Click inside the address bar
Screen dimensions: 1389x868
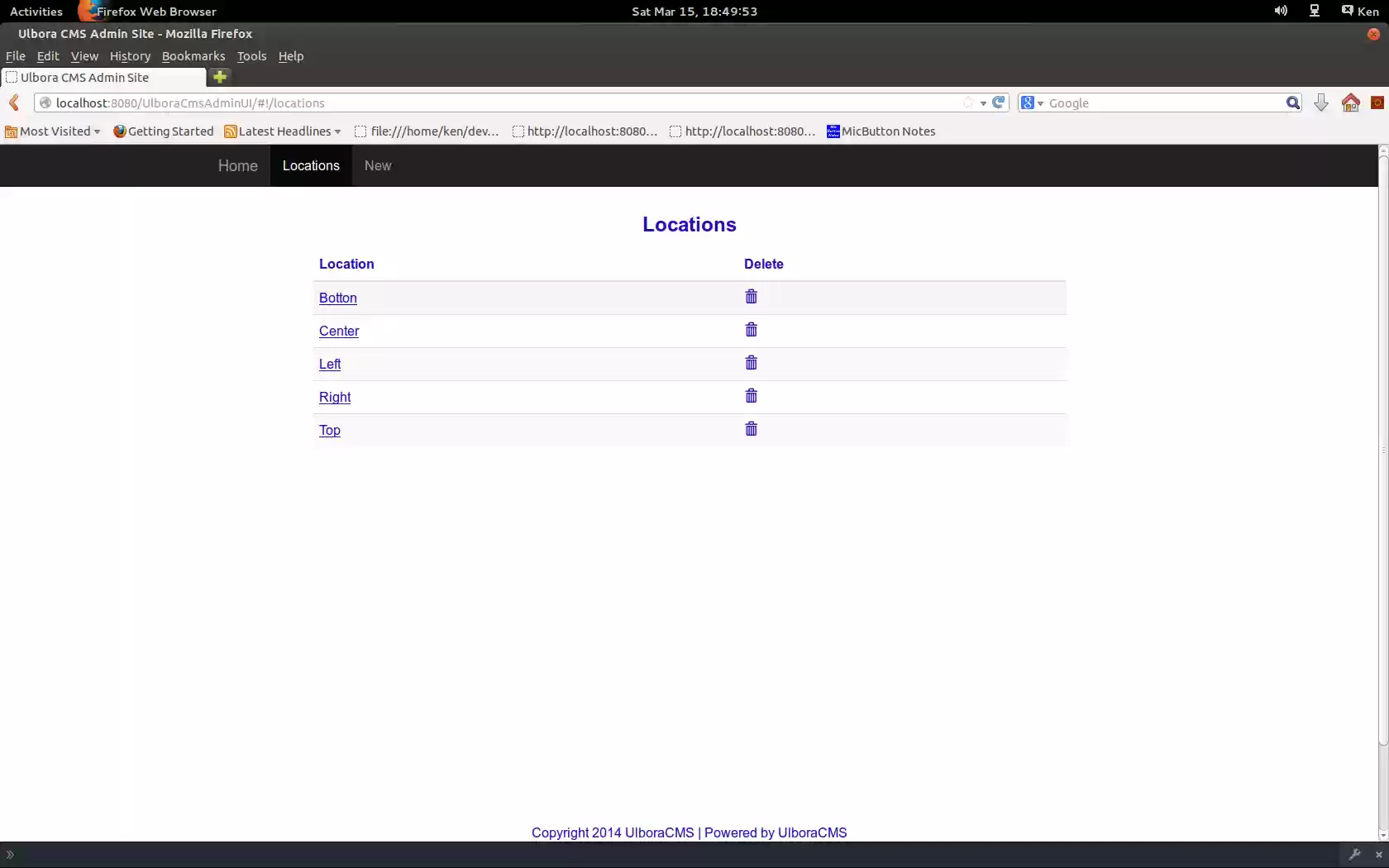[496, 103]
